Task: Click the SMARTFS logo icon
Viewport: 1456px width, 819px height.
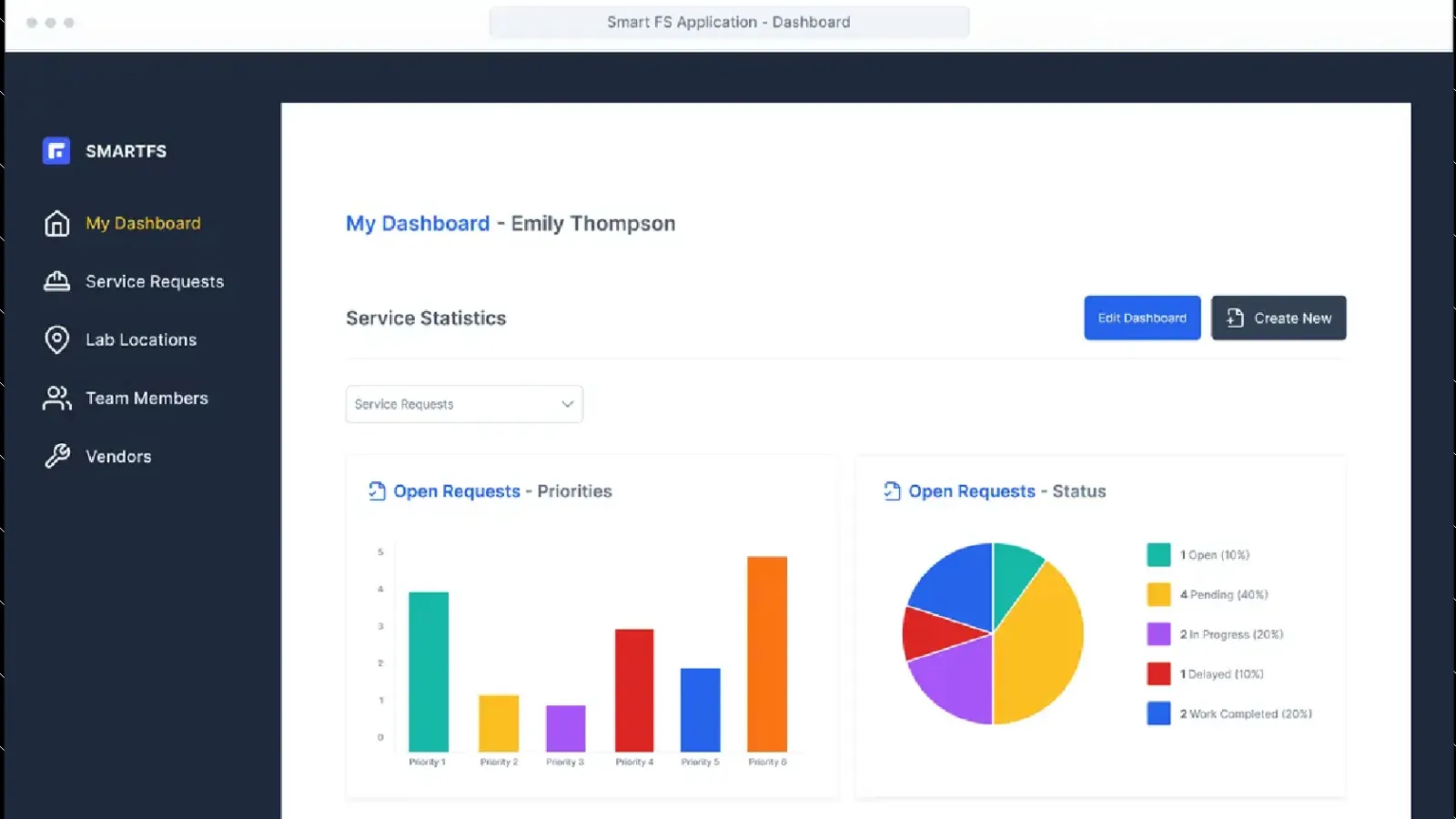Action: (x=56, y=150)
